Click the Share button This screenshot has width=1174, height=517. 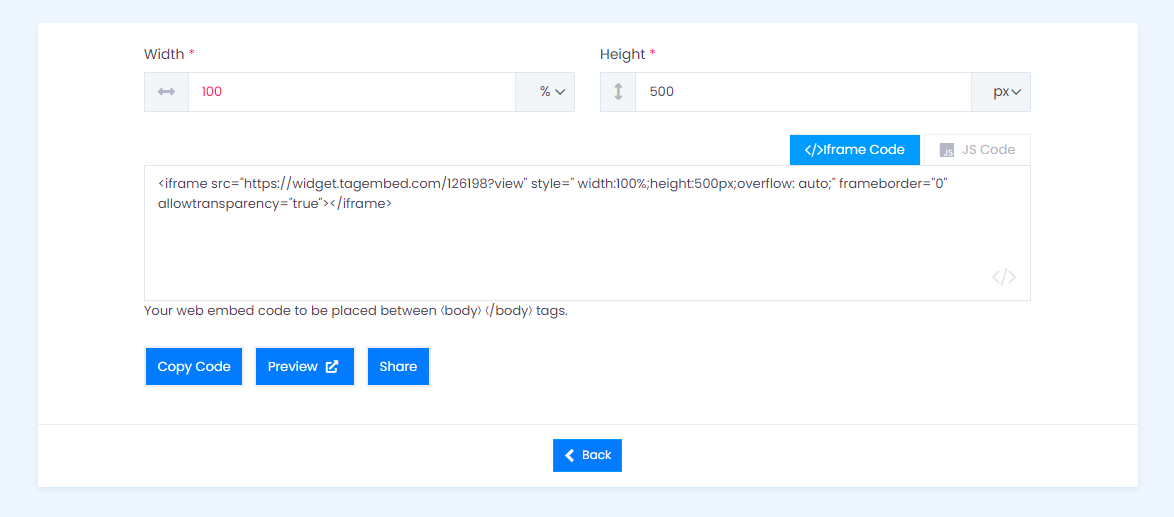[x=398, y=367]
